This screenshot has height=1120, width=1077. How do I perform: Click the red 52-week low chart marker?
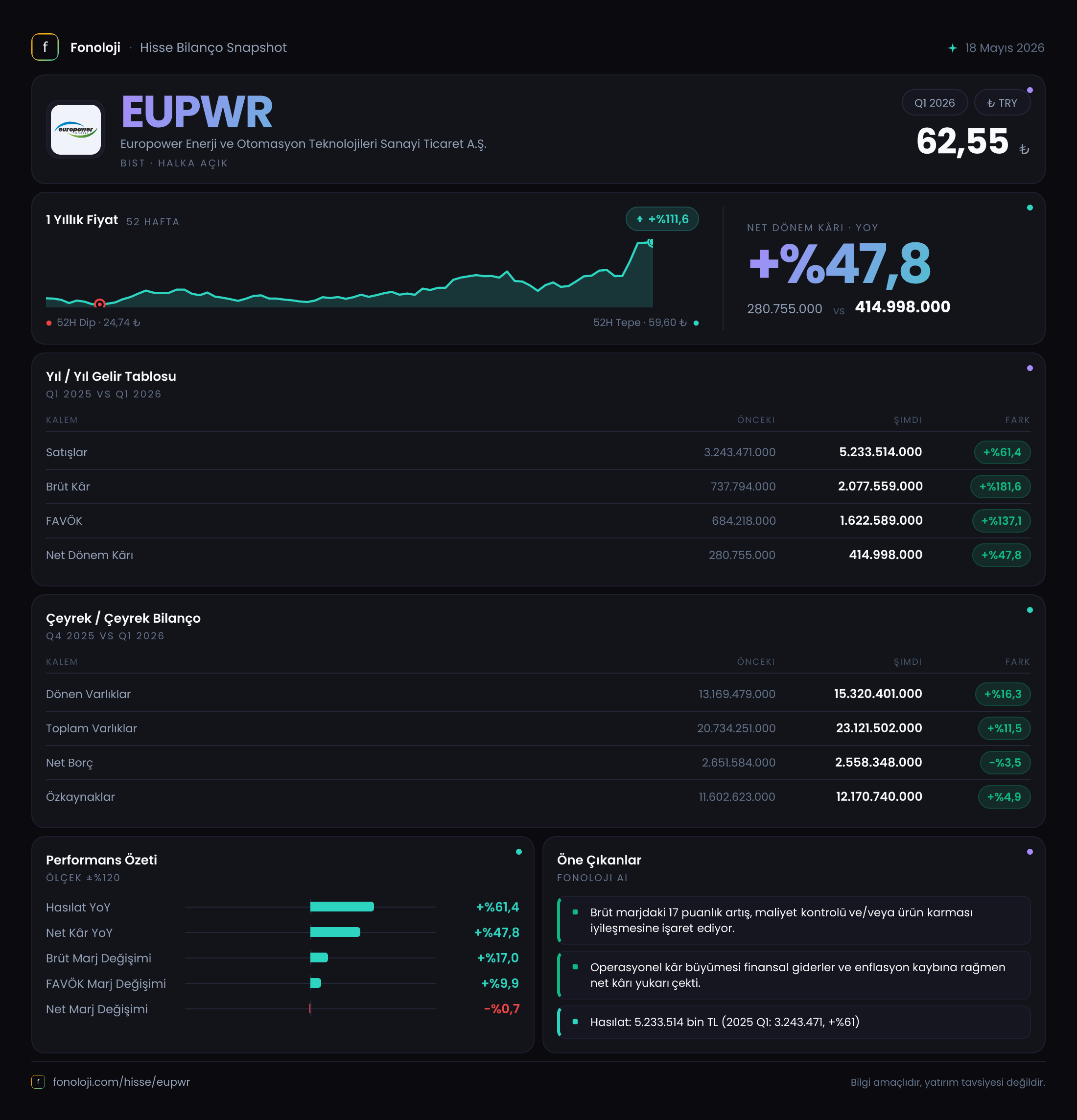click(x=99, y=303)
